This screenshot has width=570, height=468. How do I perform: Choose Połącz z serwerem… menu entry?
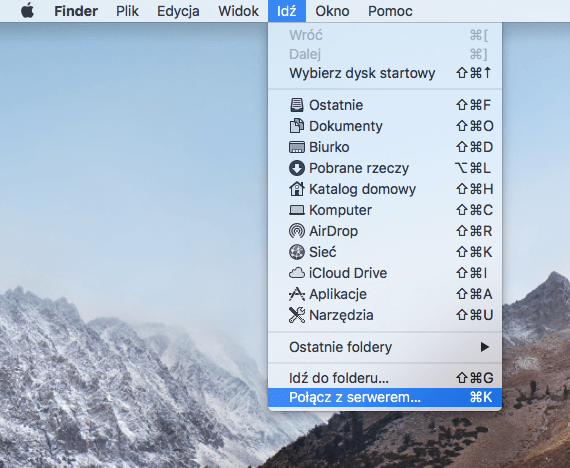tap(385, 397)
